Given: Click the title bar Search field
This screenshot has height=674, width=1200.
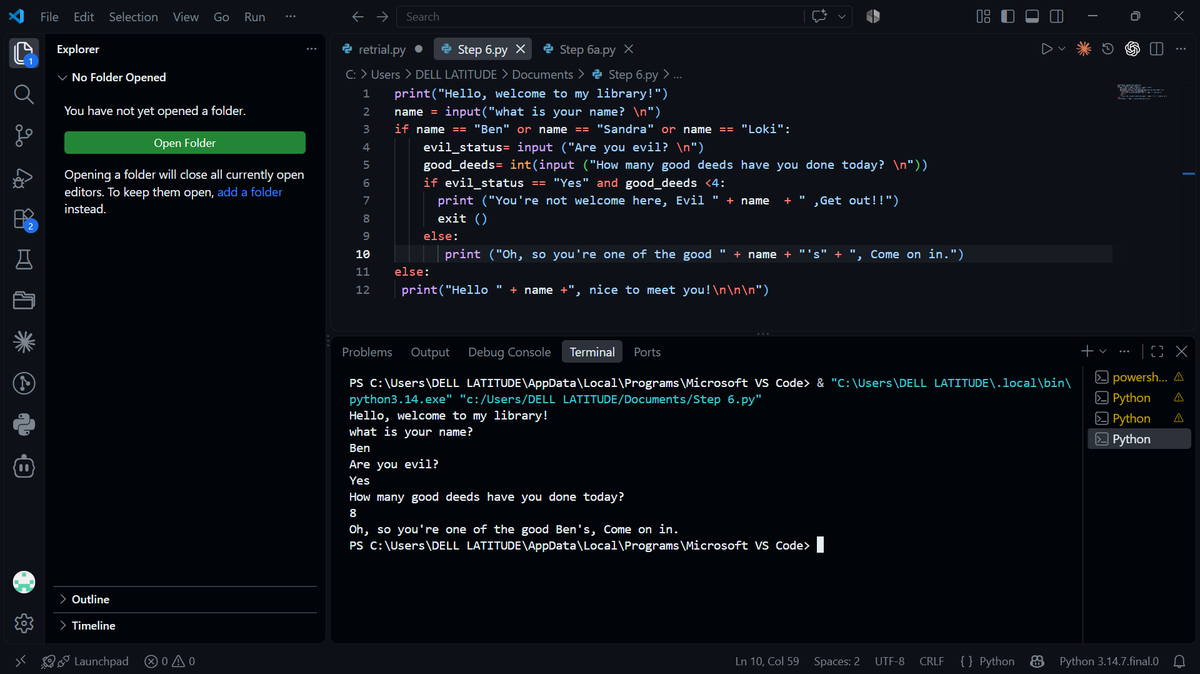Looking at the screenshot, I should tap(600, 17).
